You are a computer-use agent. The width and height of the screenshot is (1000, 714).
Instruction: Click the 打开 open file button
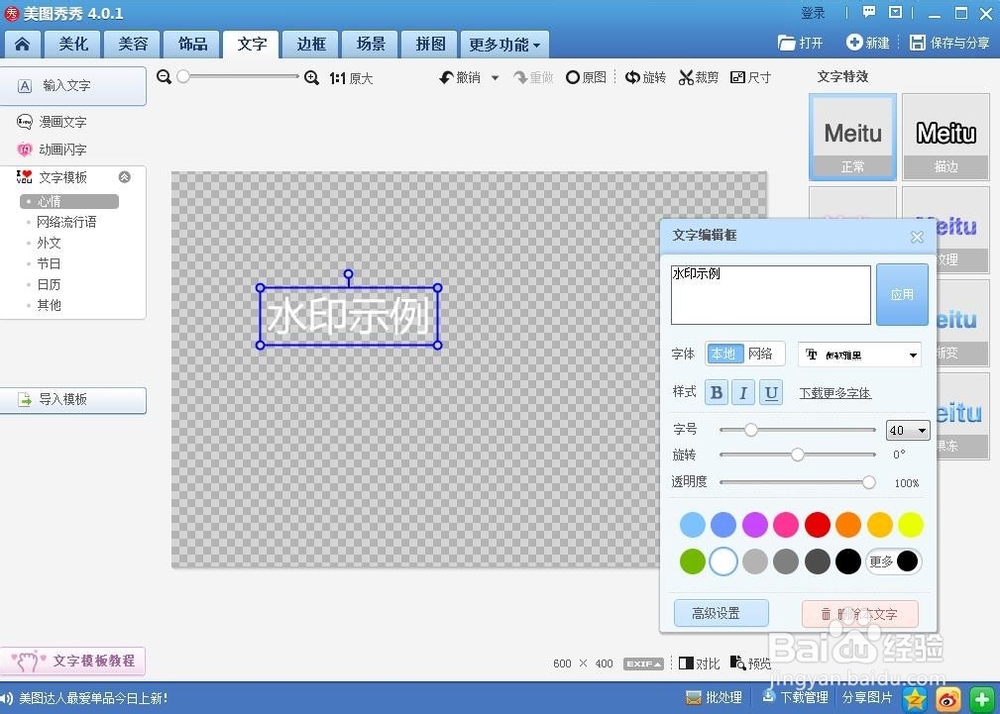point(800,43)
